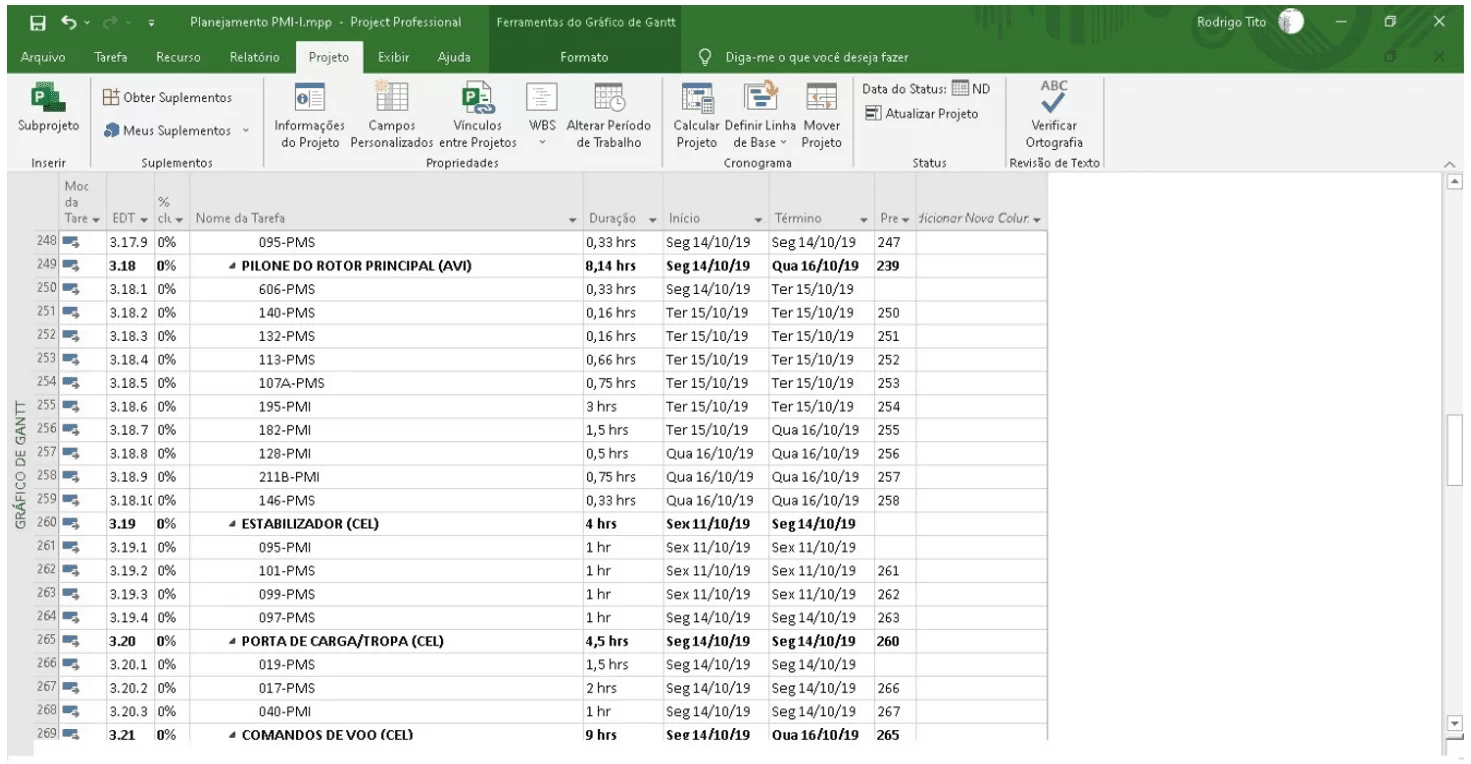
Task: Switch to the Tarefa ribbon tab
Action: [110, 57]
